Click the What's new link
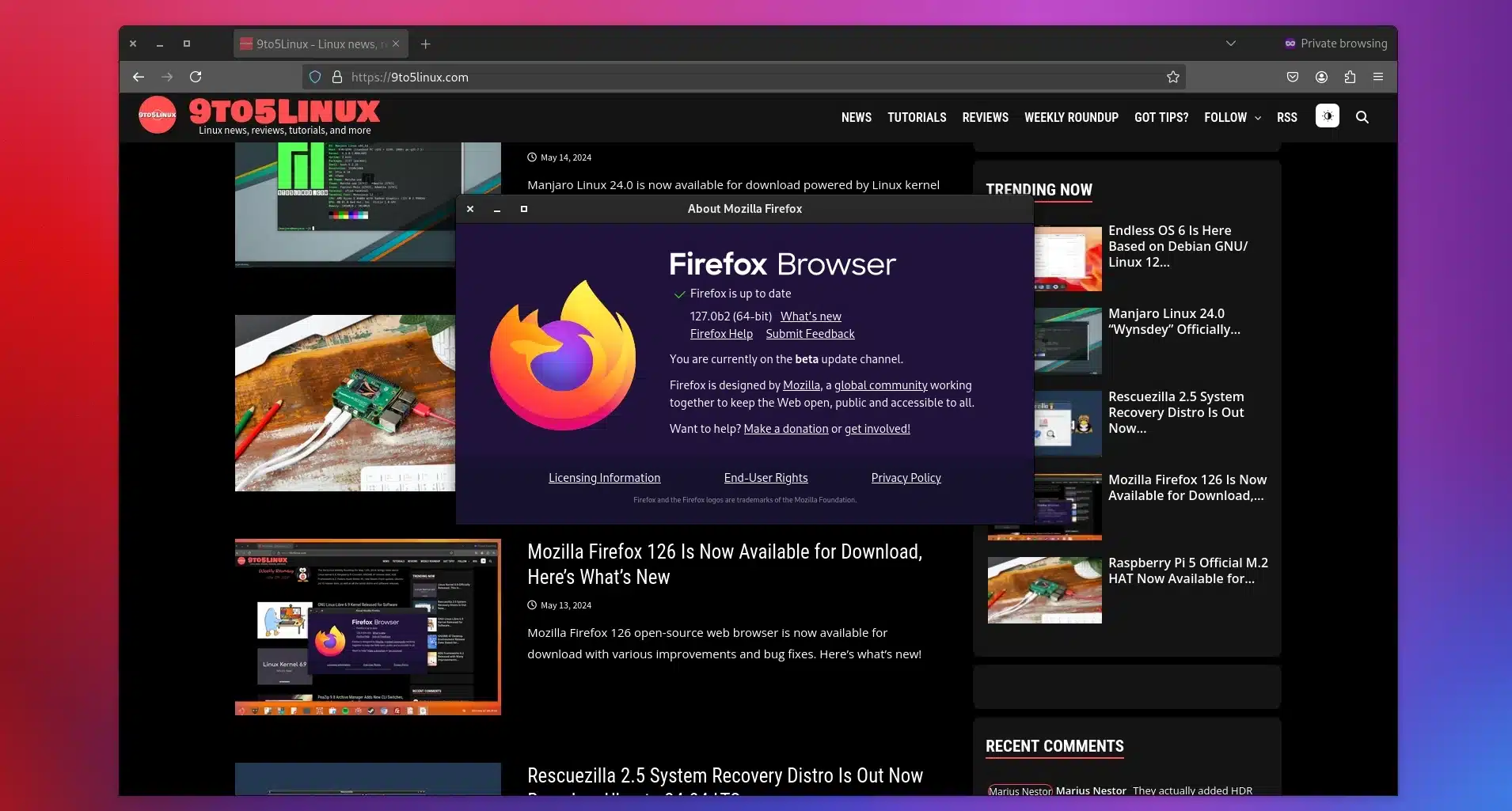This screenshot has height=811, width=1512. click(x=810, y=316)
